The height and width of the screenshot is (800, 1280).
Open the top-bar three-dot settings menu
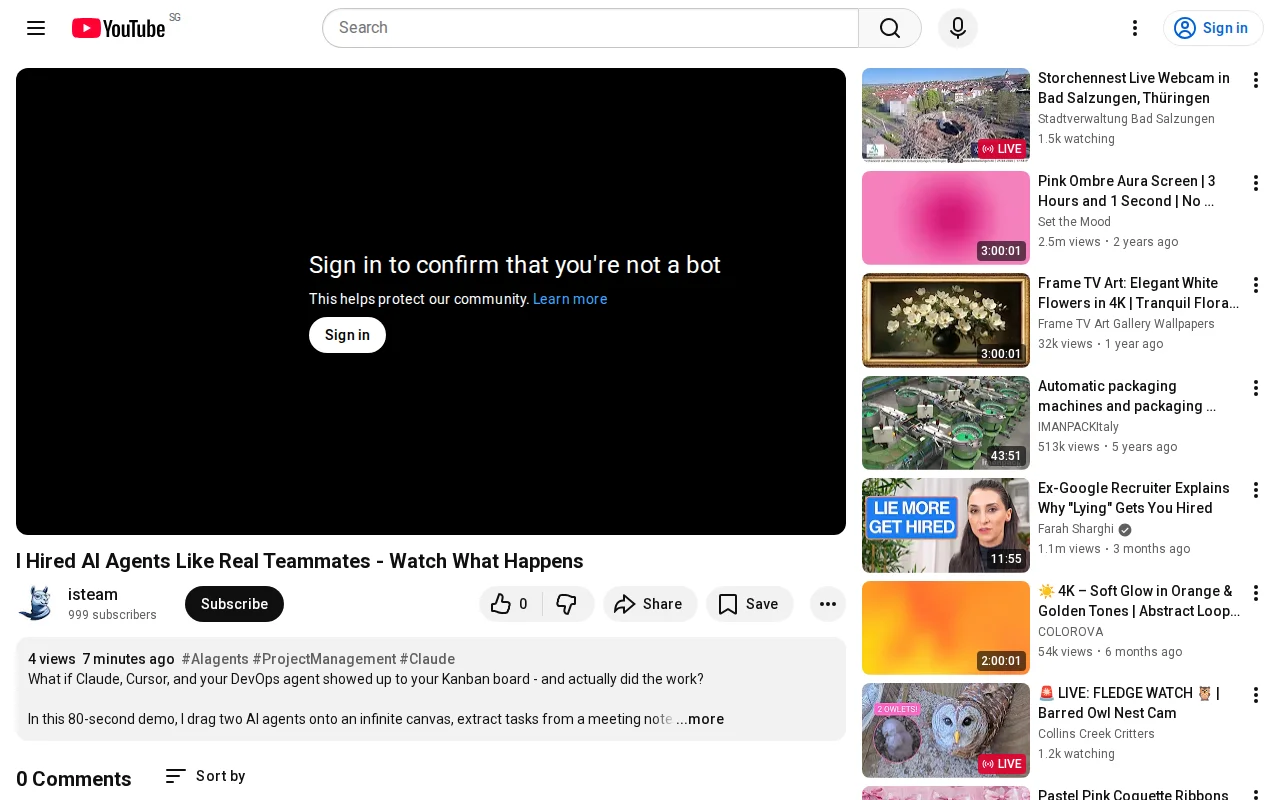[x=1135, y=28]
